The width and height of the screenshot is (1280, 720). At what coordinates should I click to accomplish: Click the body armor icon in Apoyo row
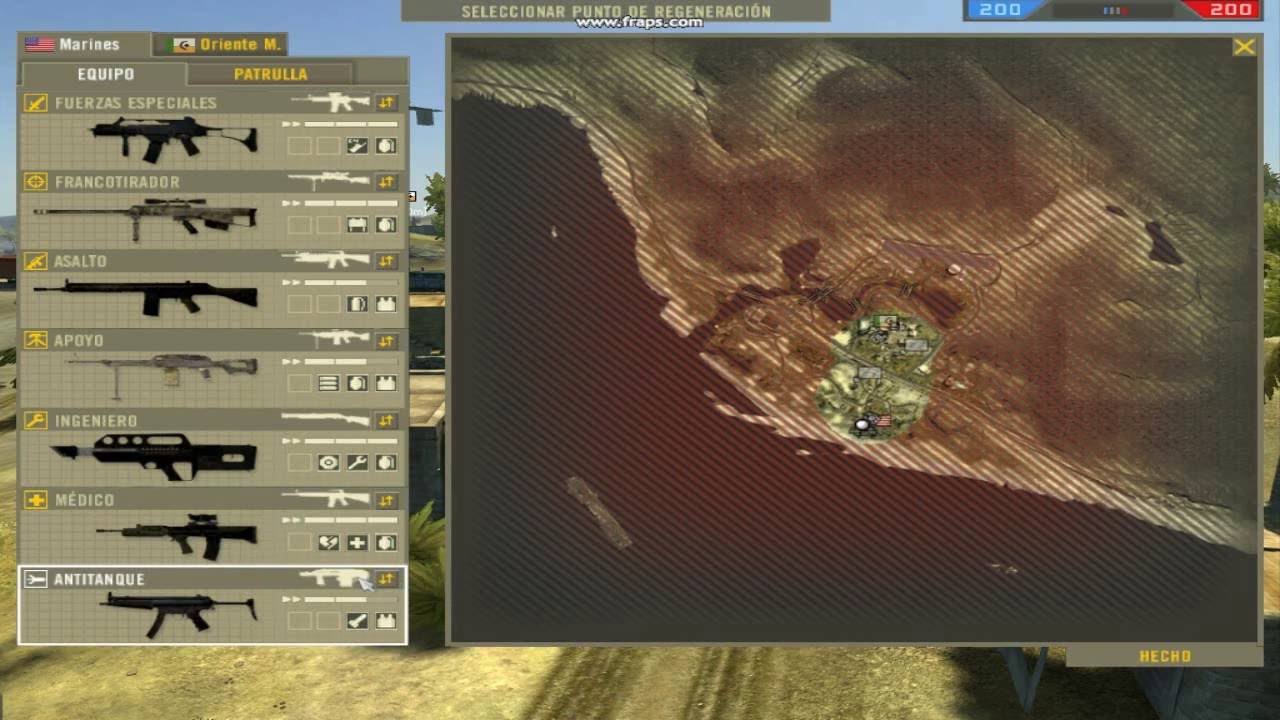386,383
